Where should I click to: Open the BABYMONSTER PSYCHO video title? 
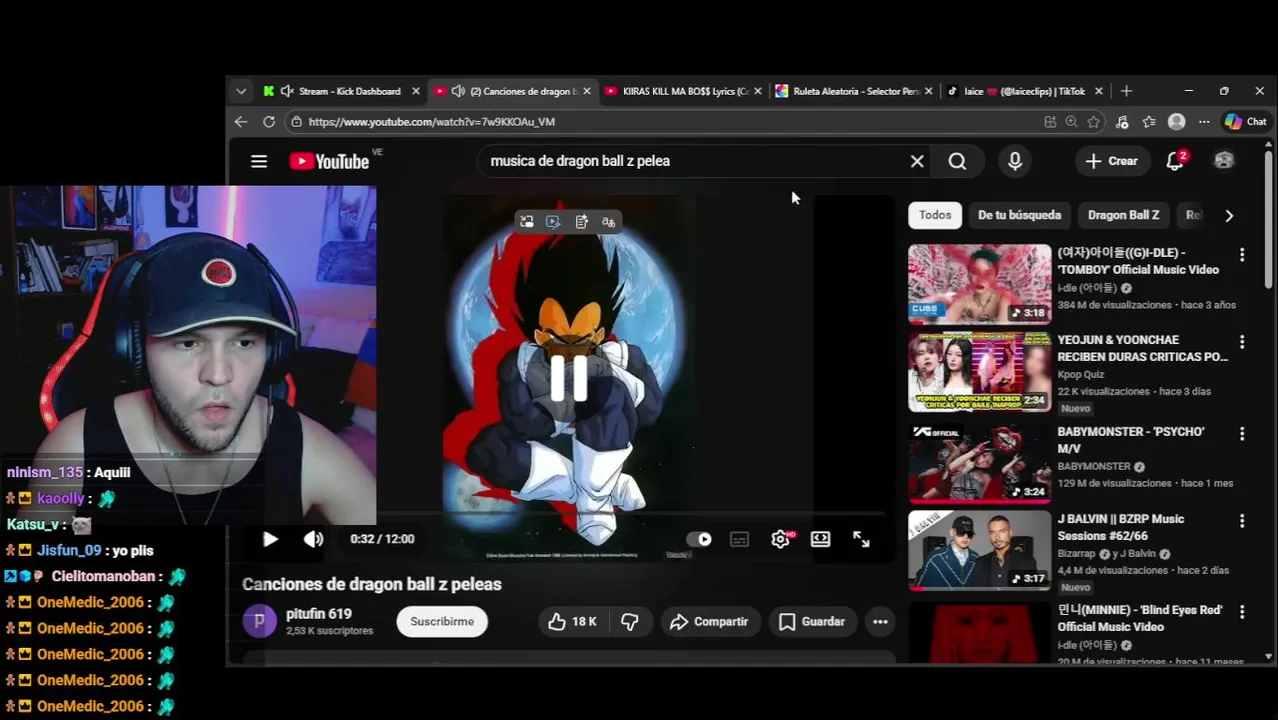point(1131,440)
